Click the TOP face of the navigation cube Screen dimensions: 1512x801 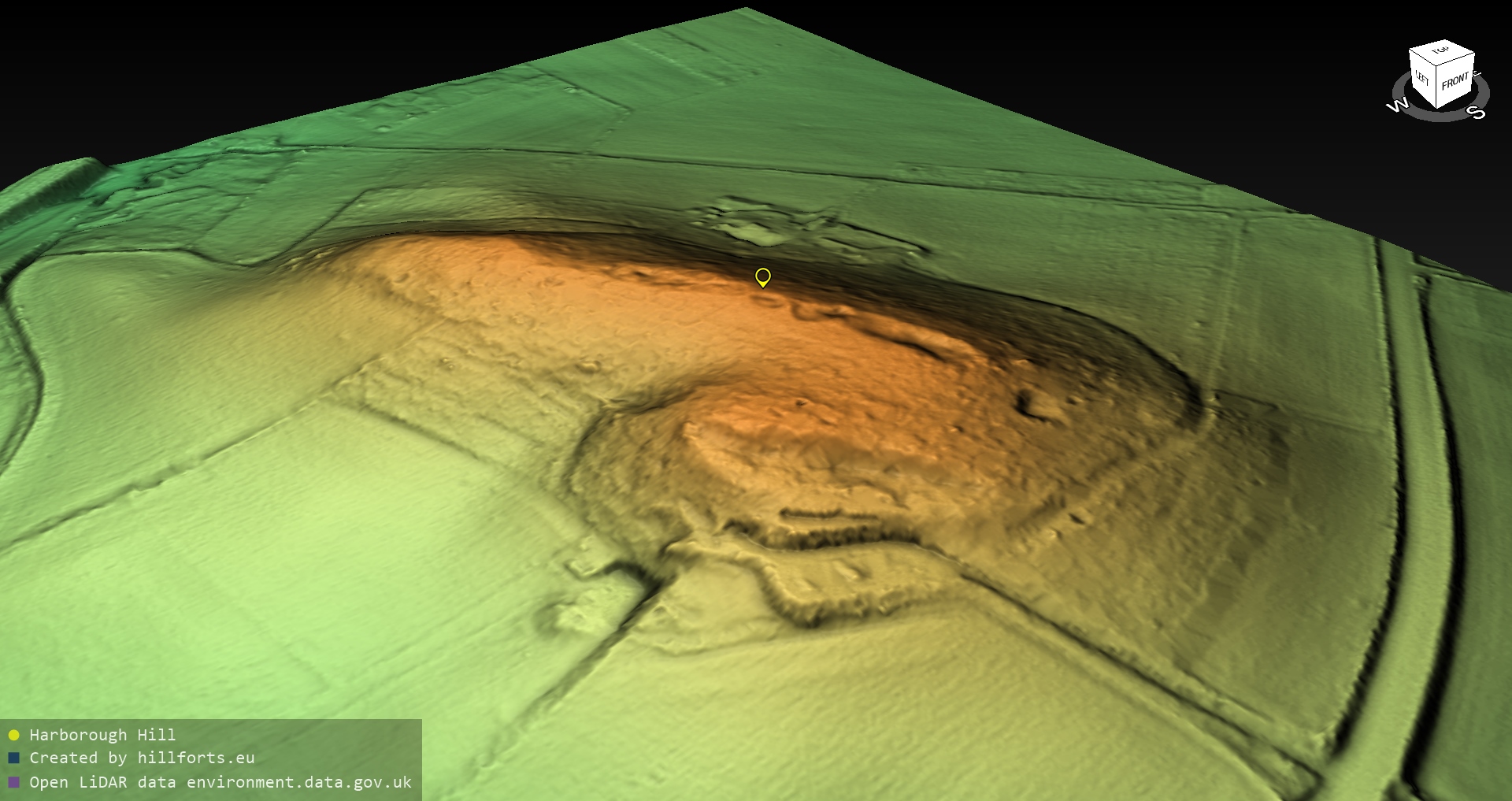click(1442, 52)
